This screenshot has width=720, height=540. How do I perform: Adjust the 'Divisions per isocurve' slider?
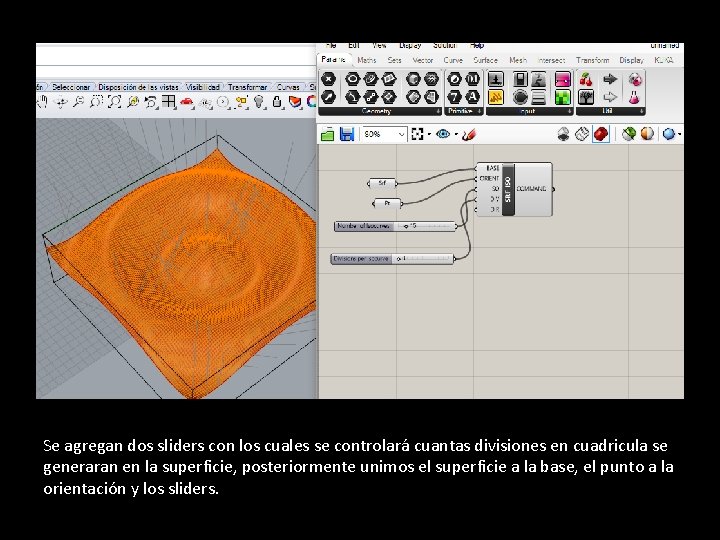pos(393,259)
